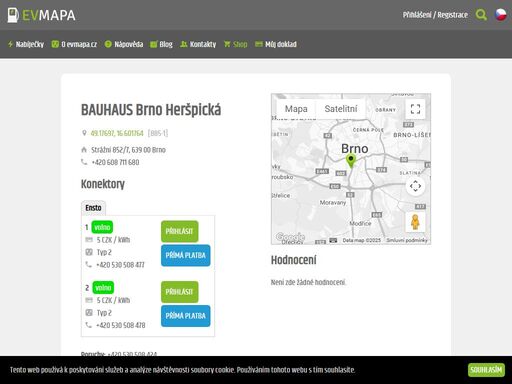This screenshot has height=384, width=512.
Task: Click the icon beside O evmapa.cz
Action: pos(55,44)
